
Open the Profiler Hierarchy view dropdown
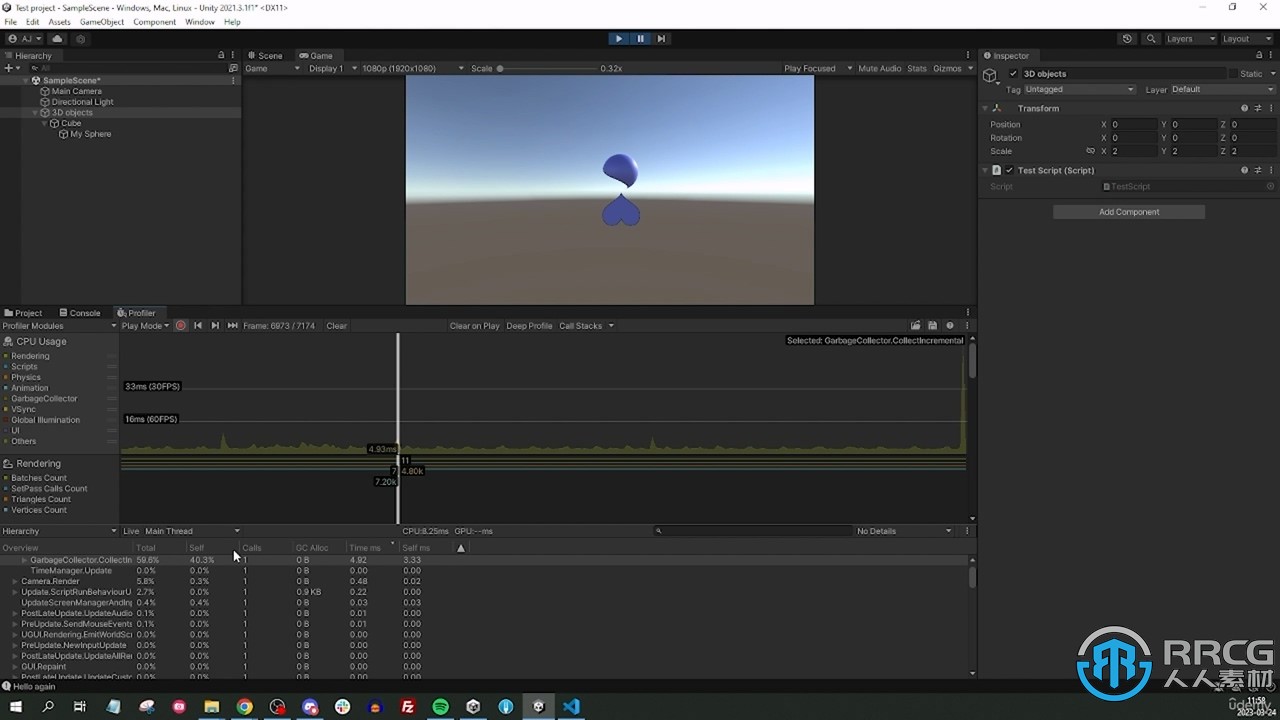59,531
